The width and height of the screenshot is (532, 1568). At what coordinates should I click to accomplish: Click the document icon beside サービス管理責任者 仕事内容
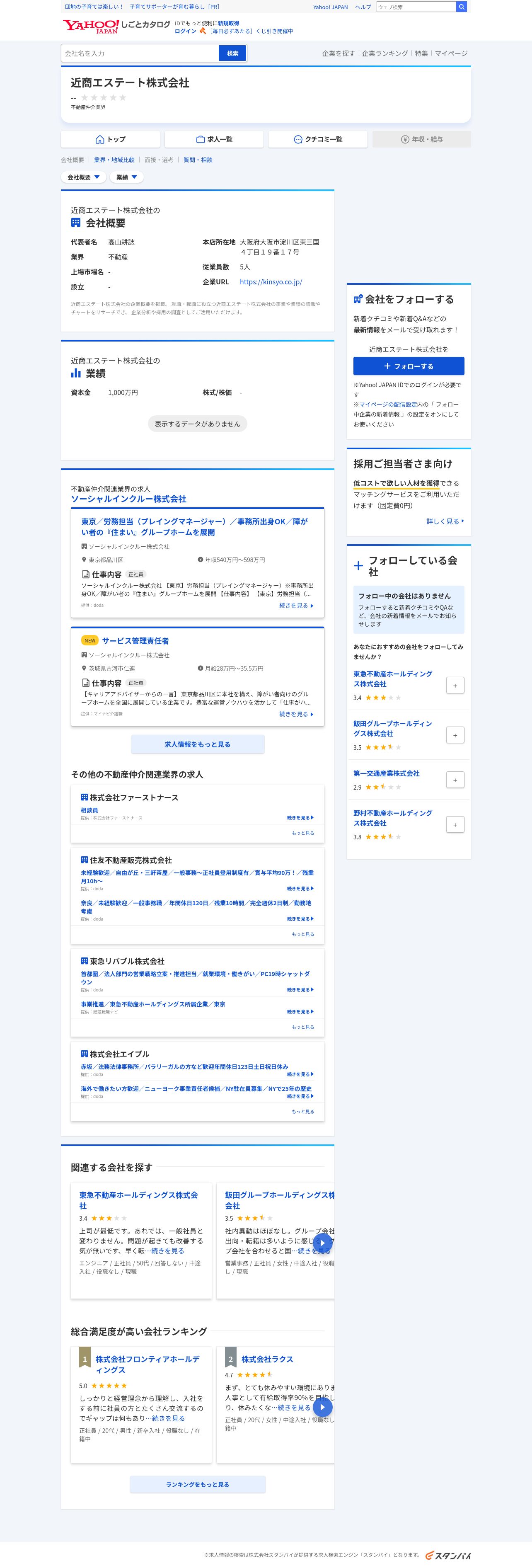click(86, 683)
